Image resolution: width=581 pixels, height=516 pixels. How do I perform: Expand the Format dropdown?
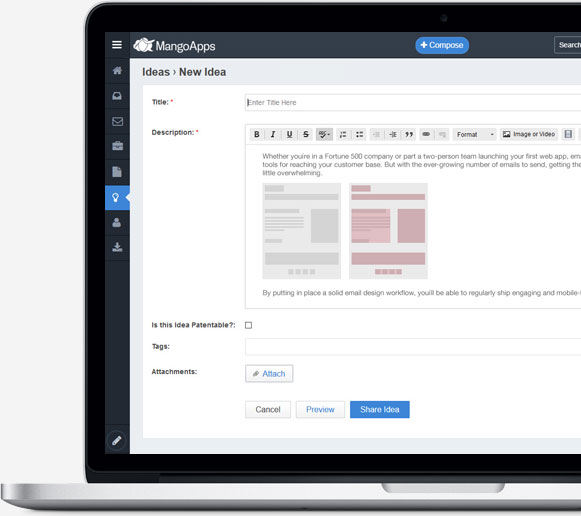click(x=475, y=134)
